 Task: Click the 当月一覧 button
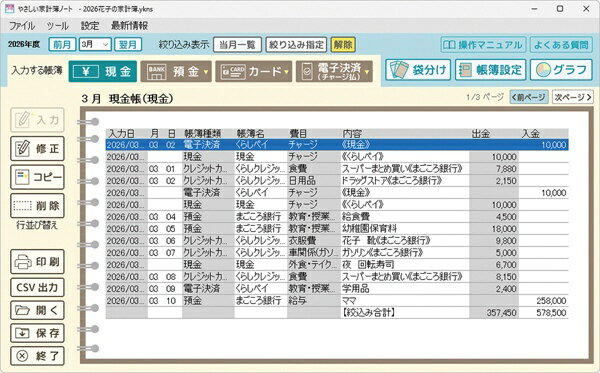(x=237, y=44)
